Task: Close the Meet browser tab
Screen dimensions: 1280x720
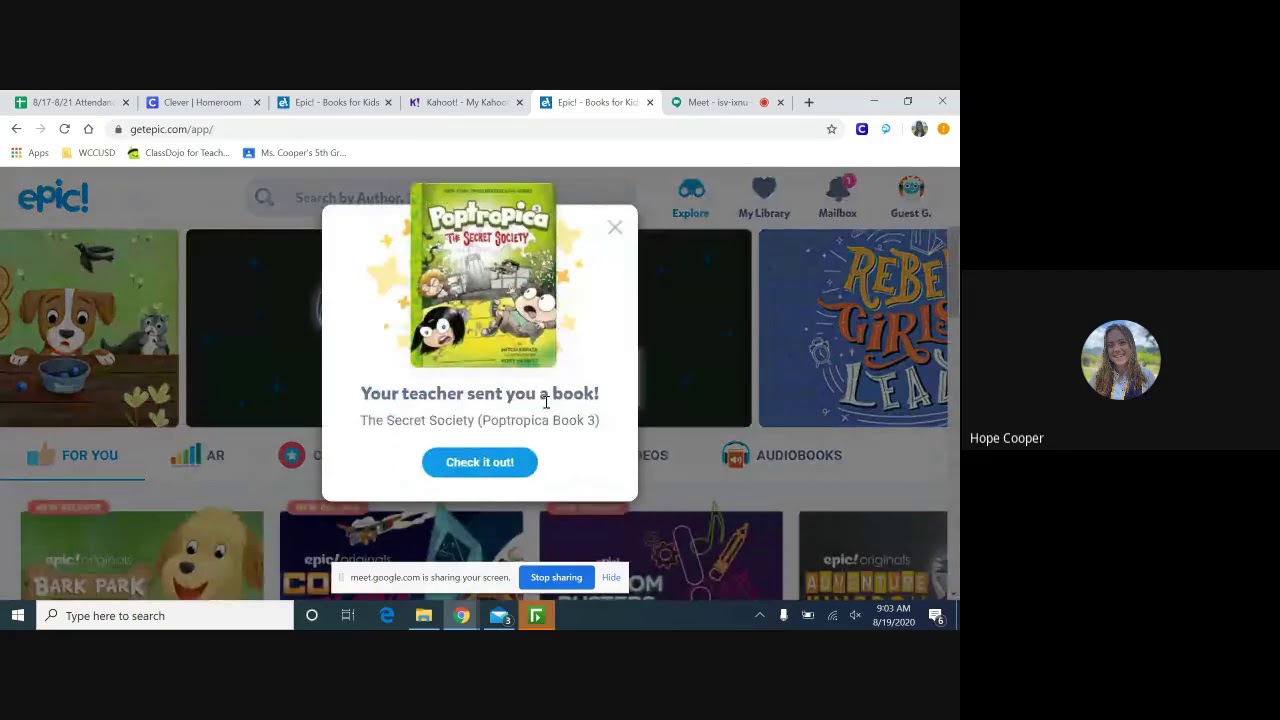Action: 781,102
